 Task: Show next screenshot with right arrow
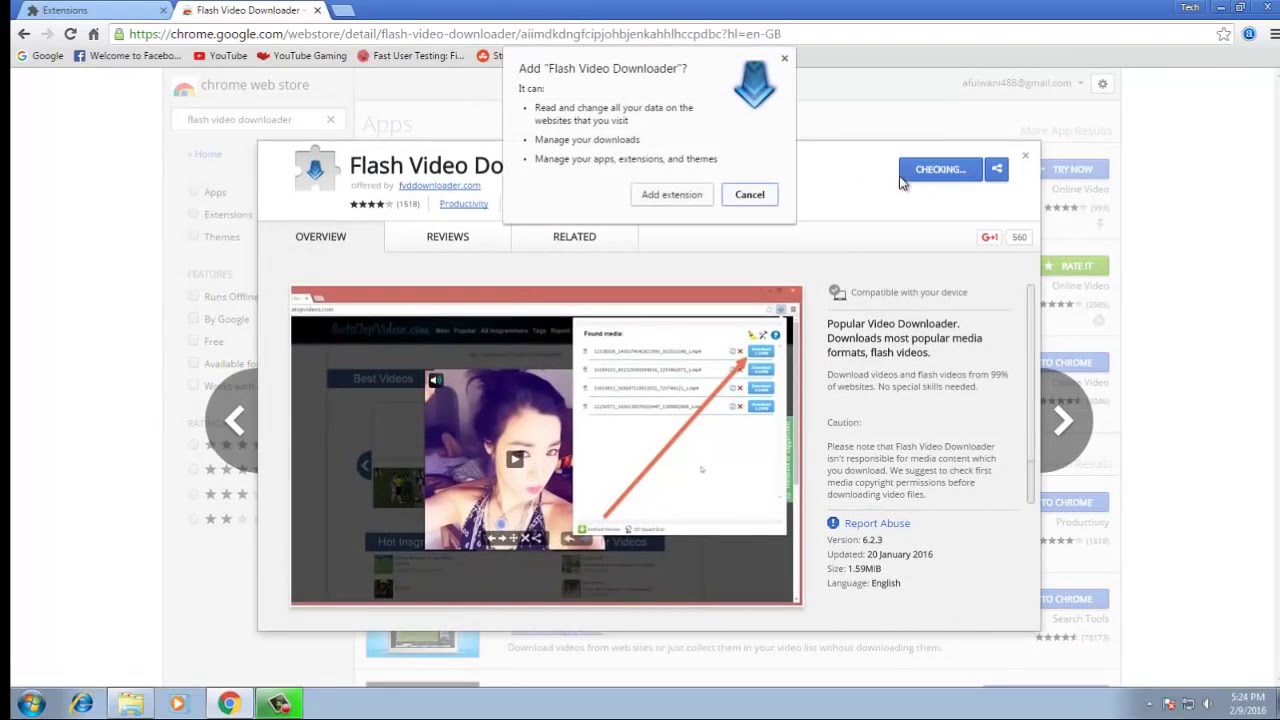point(1063,421)
